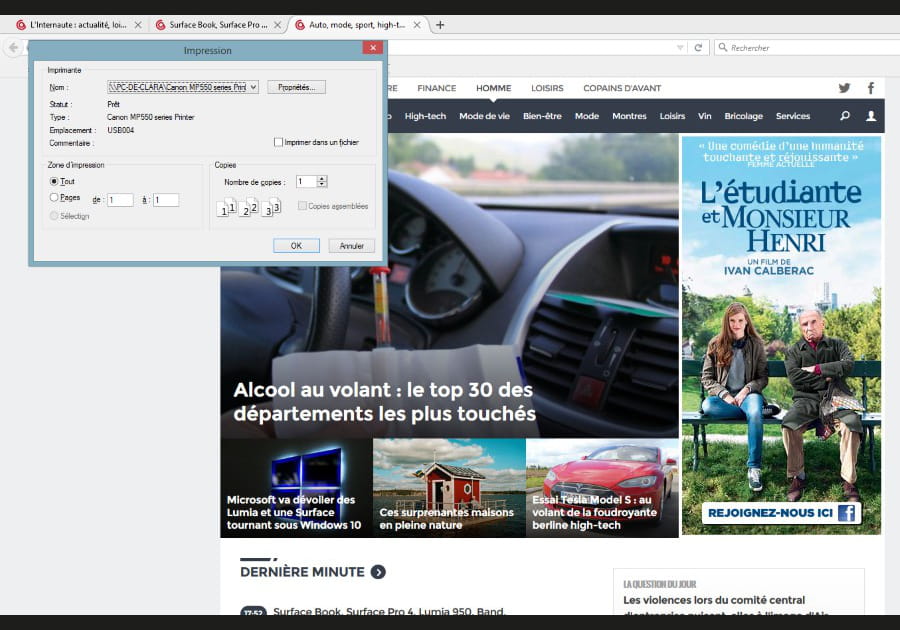Reload the page with the refresh icon
This screenshot has width=900, height=630.
(698, 47)
